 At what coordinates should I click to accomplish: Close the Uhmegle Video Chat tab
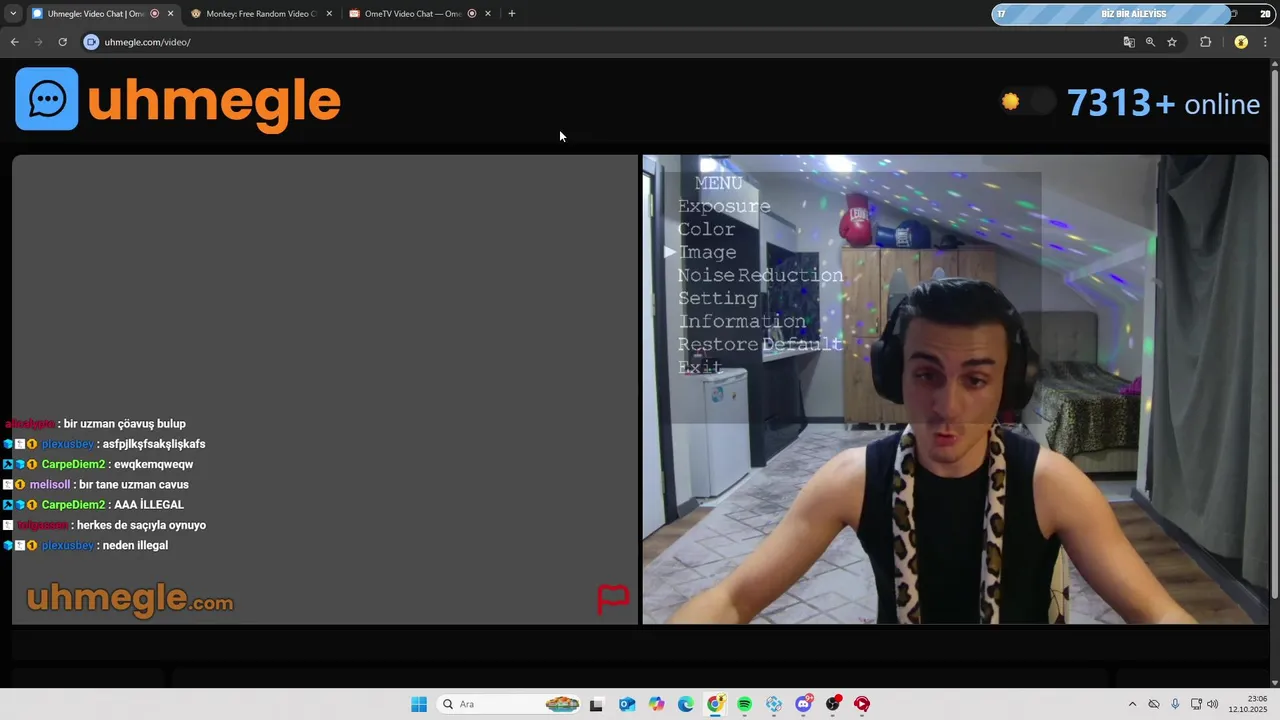[x=170, y=14]
